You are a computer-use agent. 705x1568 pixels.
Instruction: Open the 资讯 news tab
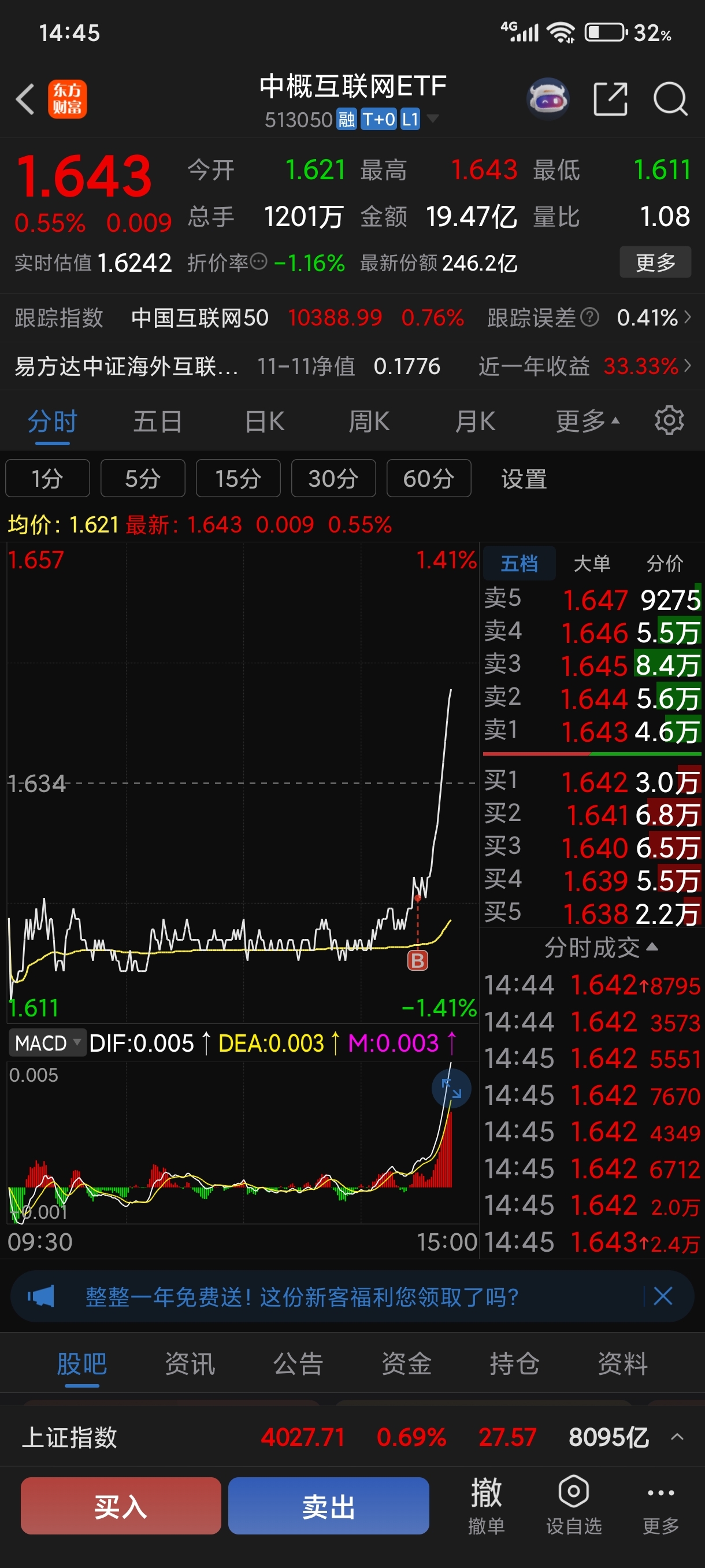tap(190, 1363)
